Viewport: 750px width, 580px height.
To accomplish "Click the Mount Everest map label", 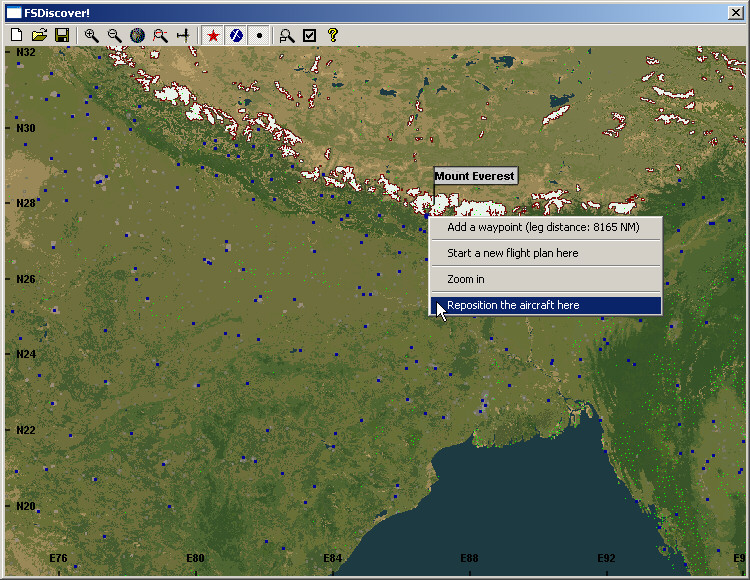I will 475,176.
